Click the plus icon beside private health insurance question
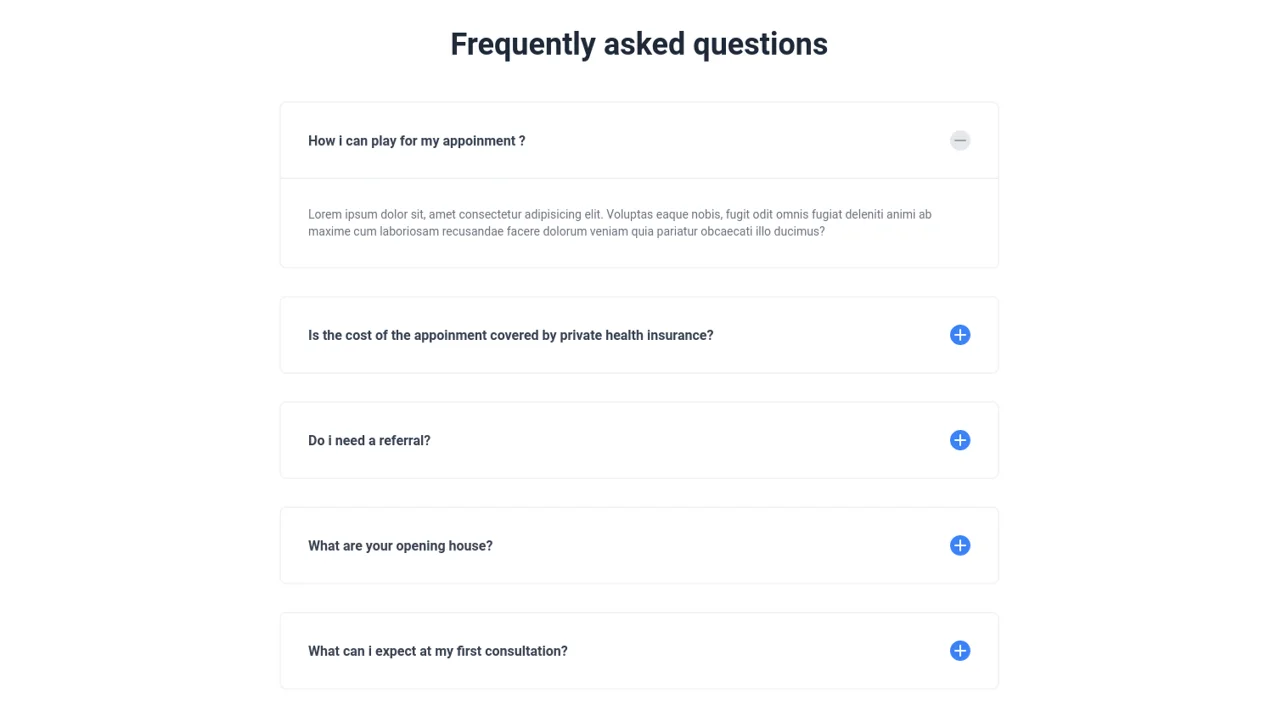 click(959, 335)
